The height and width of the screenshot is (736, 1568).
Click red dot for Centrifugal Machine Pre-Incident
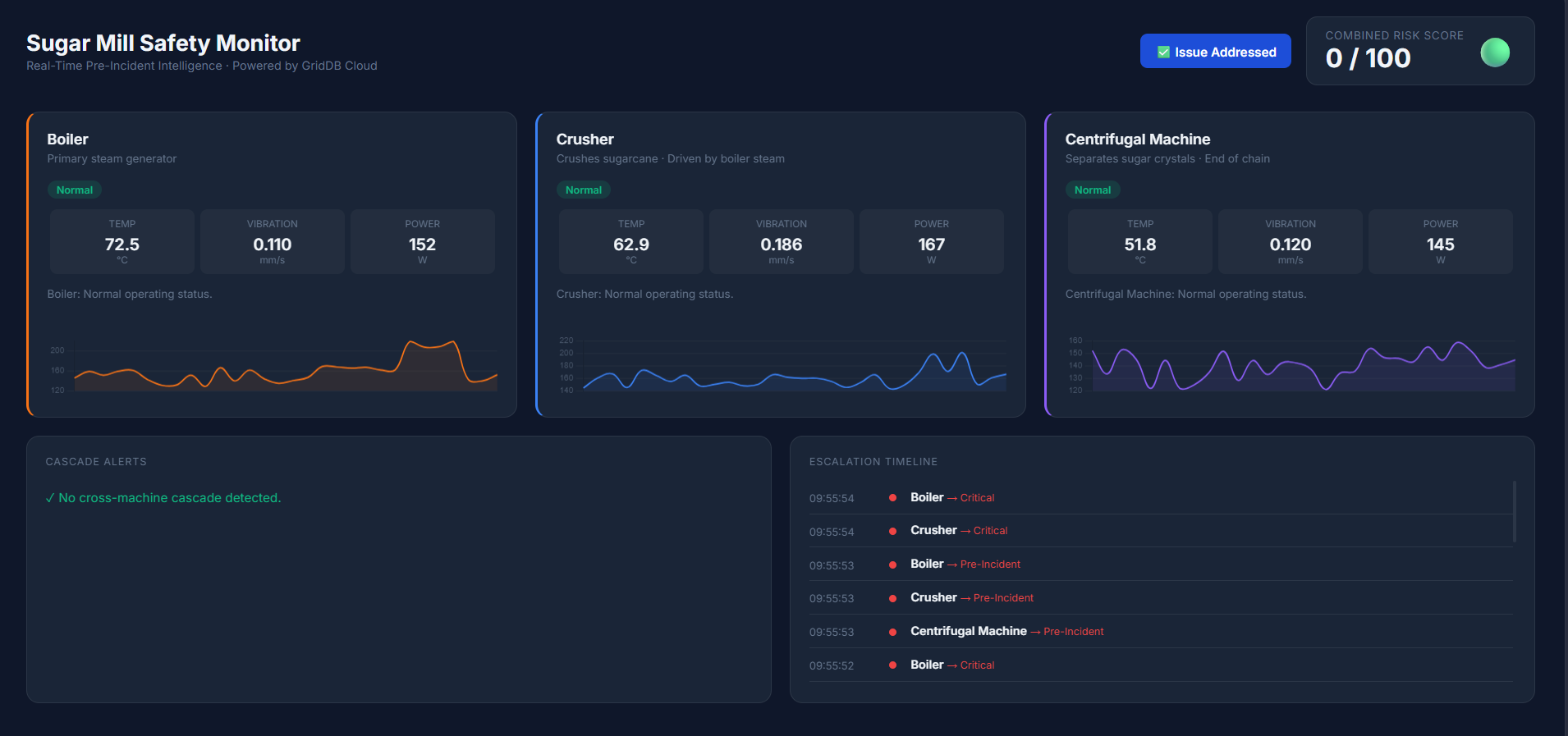(x=892, y=632)
